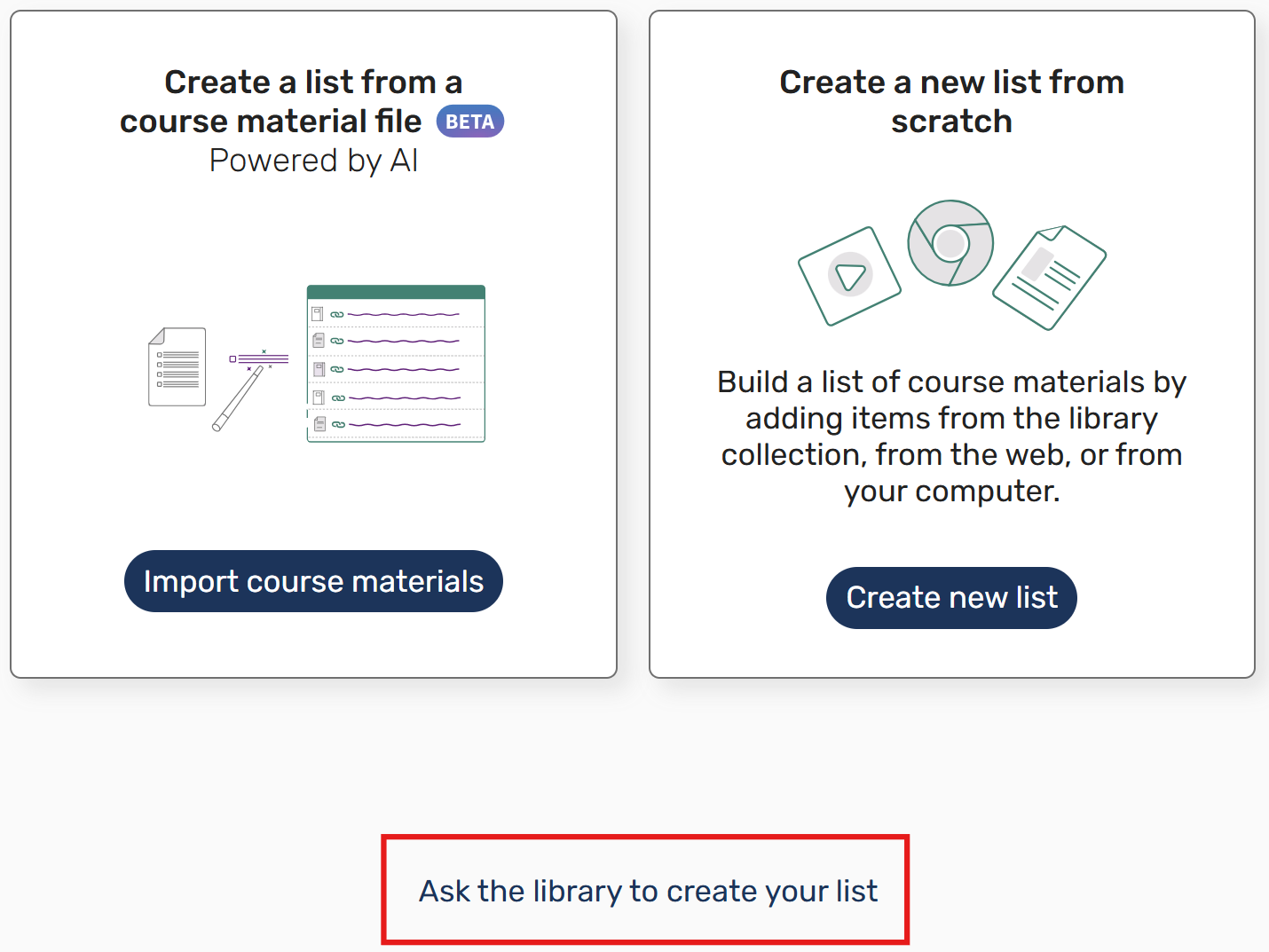
Task: Click the checklist document page icon
Action: pos(177,367)
